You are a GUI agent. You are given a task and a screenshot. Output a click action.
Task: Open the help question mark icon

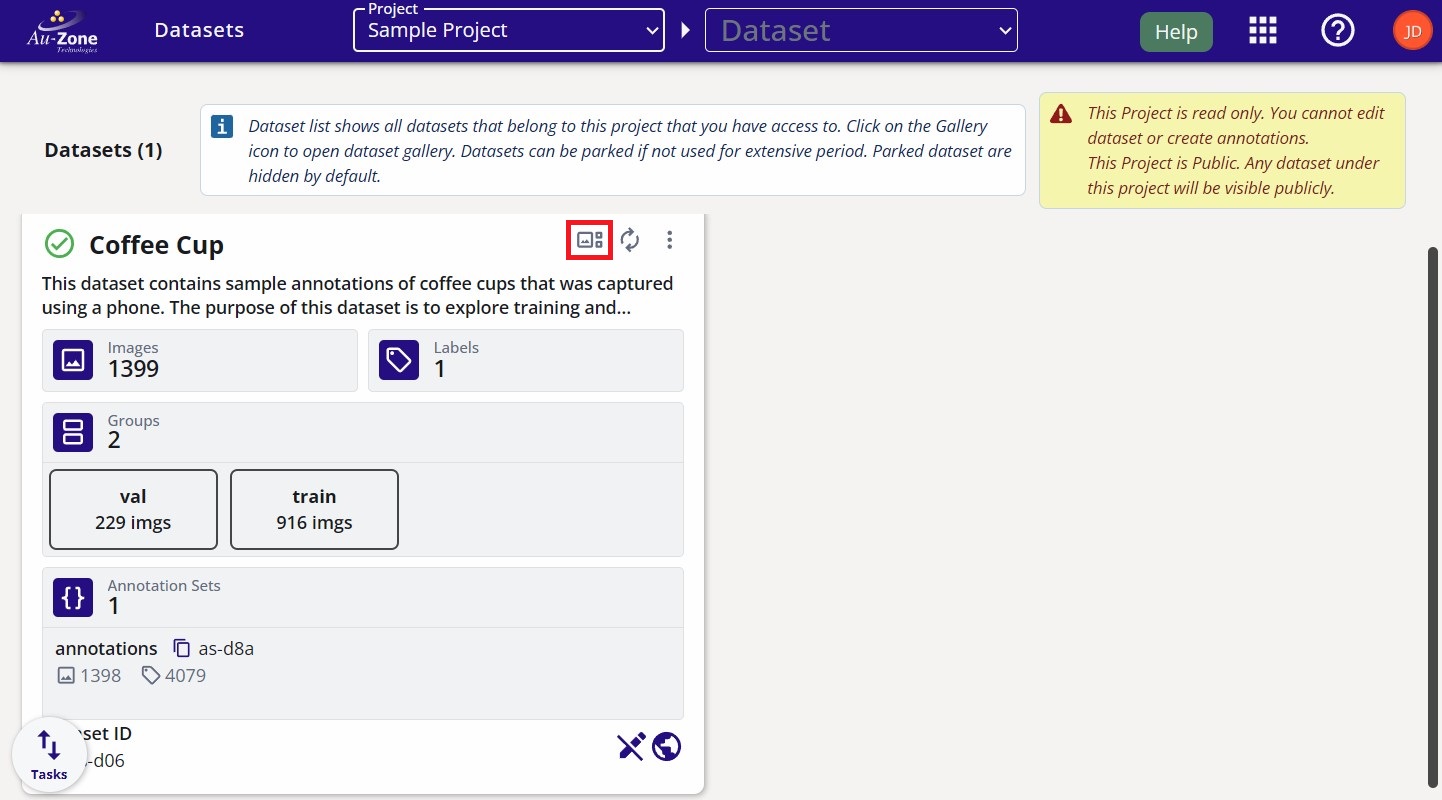pos(1338,30)
